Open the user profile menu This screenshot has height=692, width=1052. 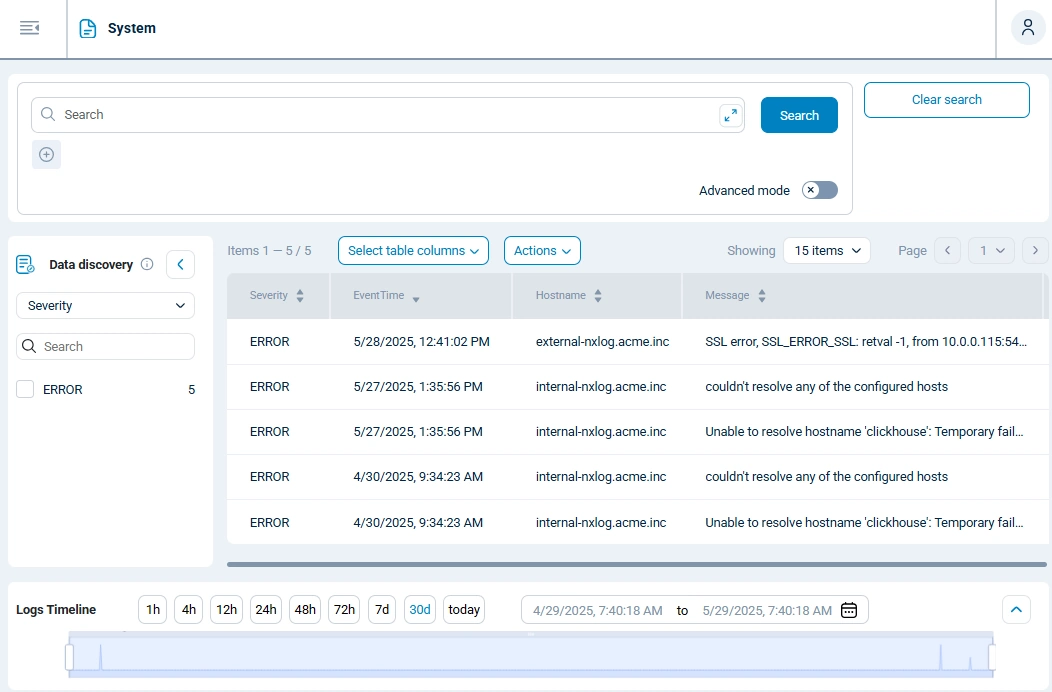coord(1028,27)
